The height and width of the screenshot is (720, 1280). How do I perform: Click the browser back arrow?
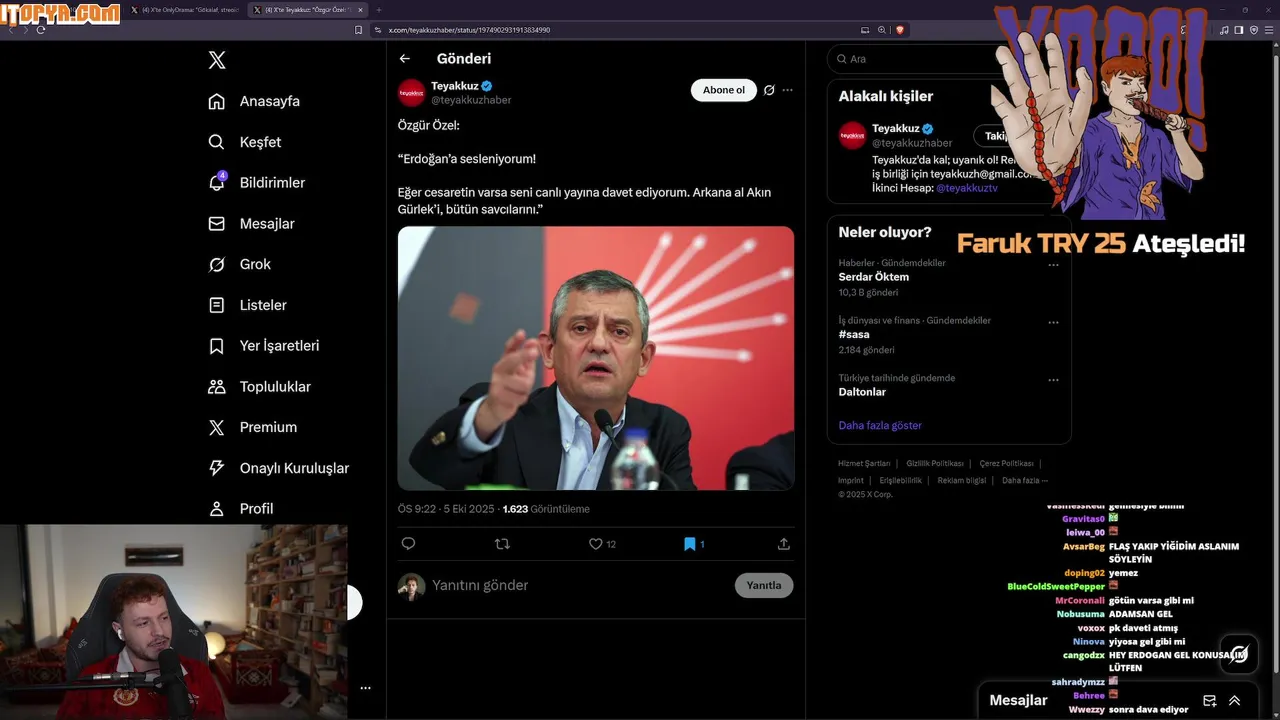click(x=10, y=30)
